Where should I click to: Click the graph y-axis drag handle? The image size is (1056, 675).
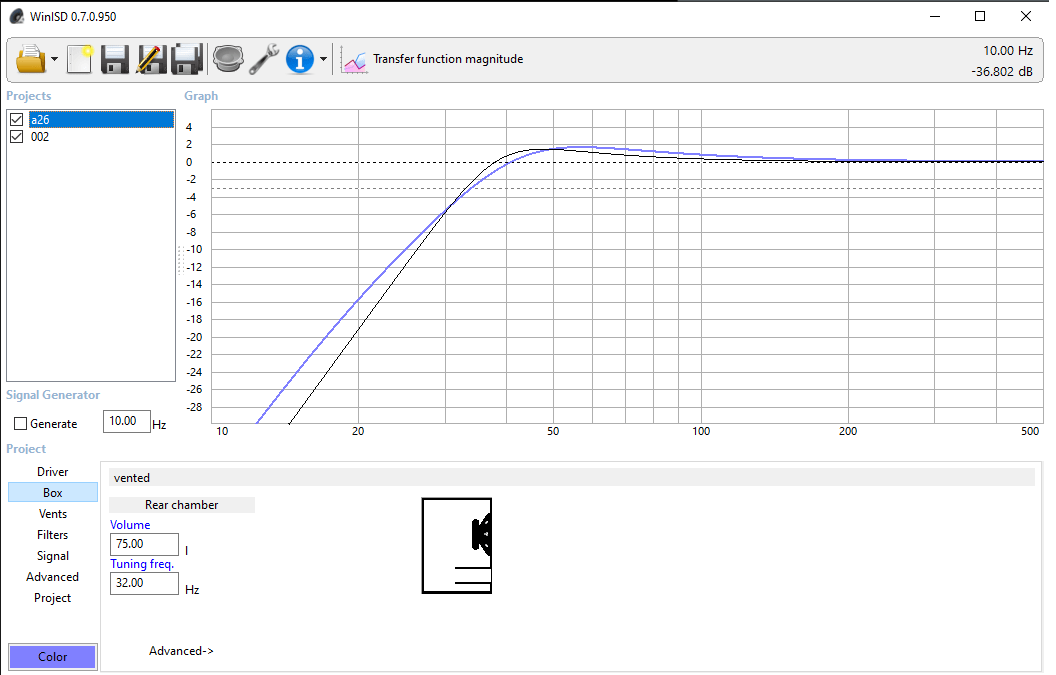pyautogui.click(x=180, y=261)
